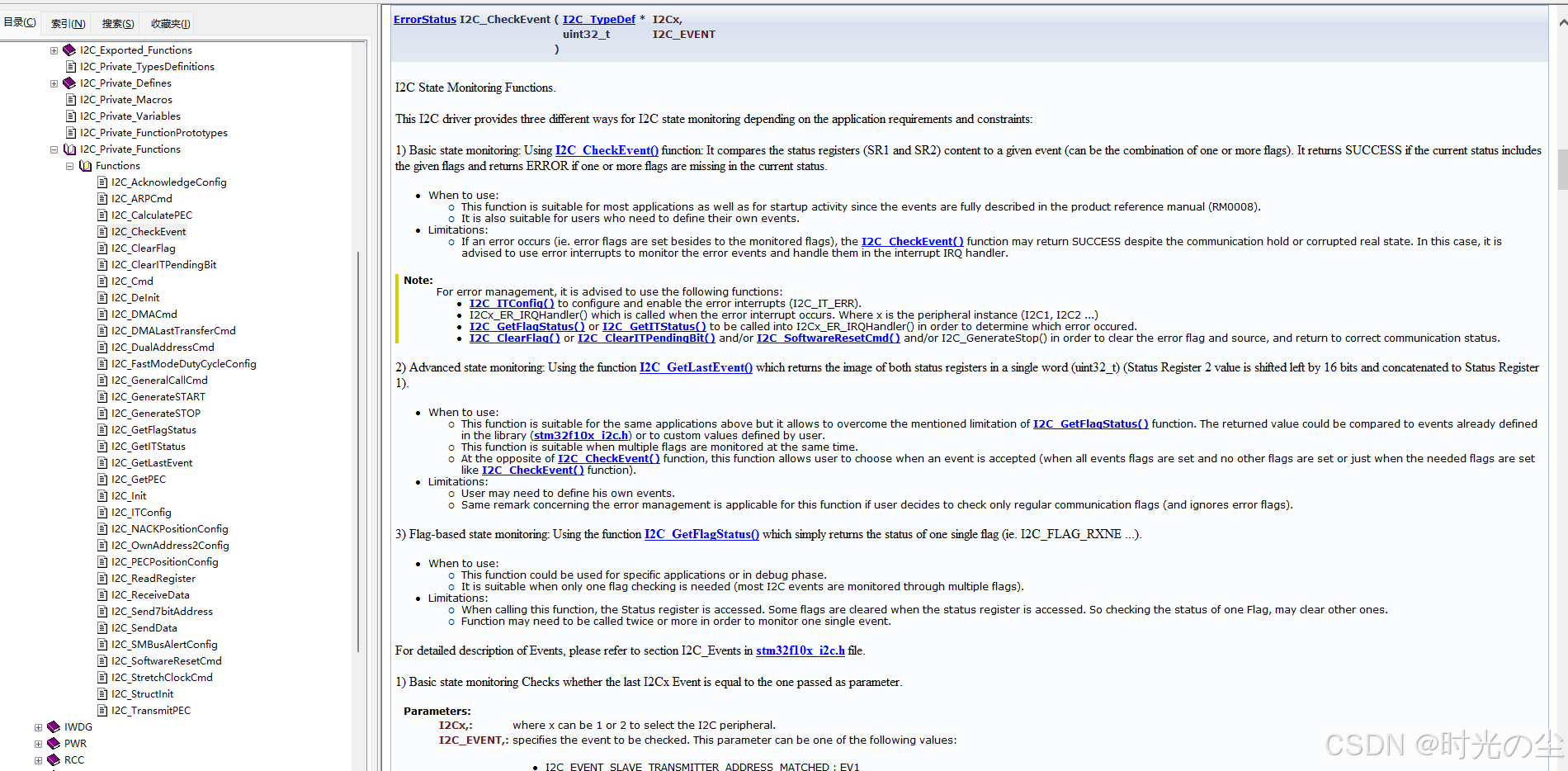
Task: Open the stm32f10x_i2c.h link near Events
Action: click(x=800, y=650)
